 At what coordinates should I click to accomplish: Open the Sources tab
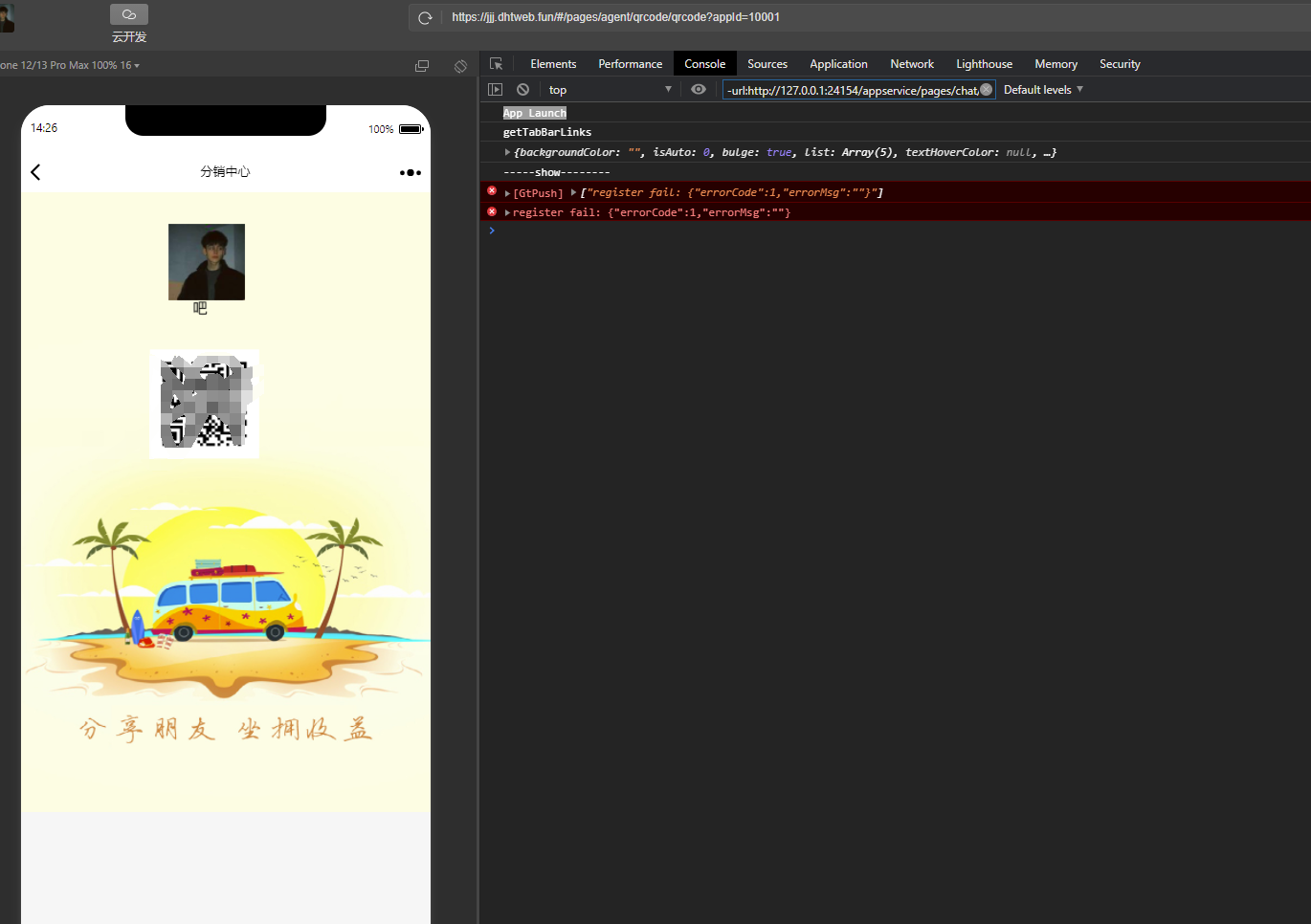[x=767, y=64]
